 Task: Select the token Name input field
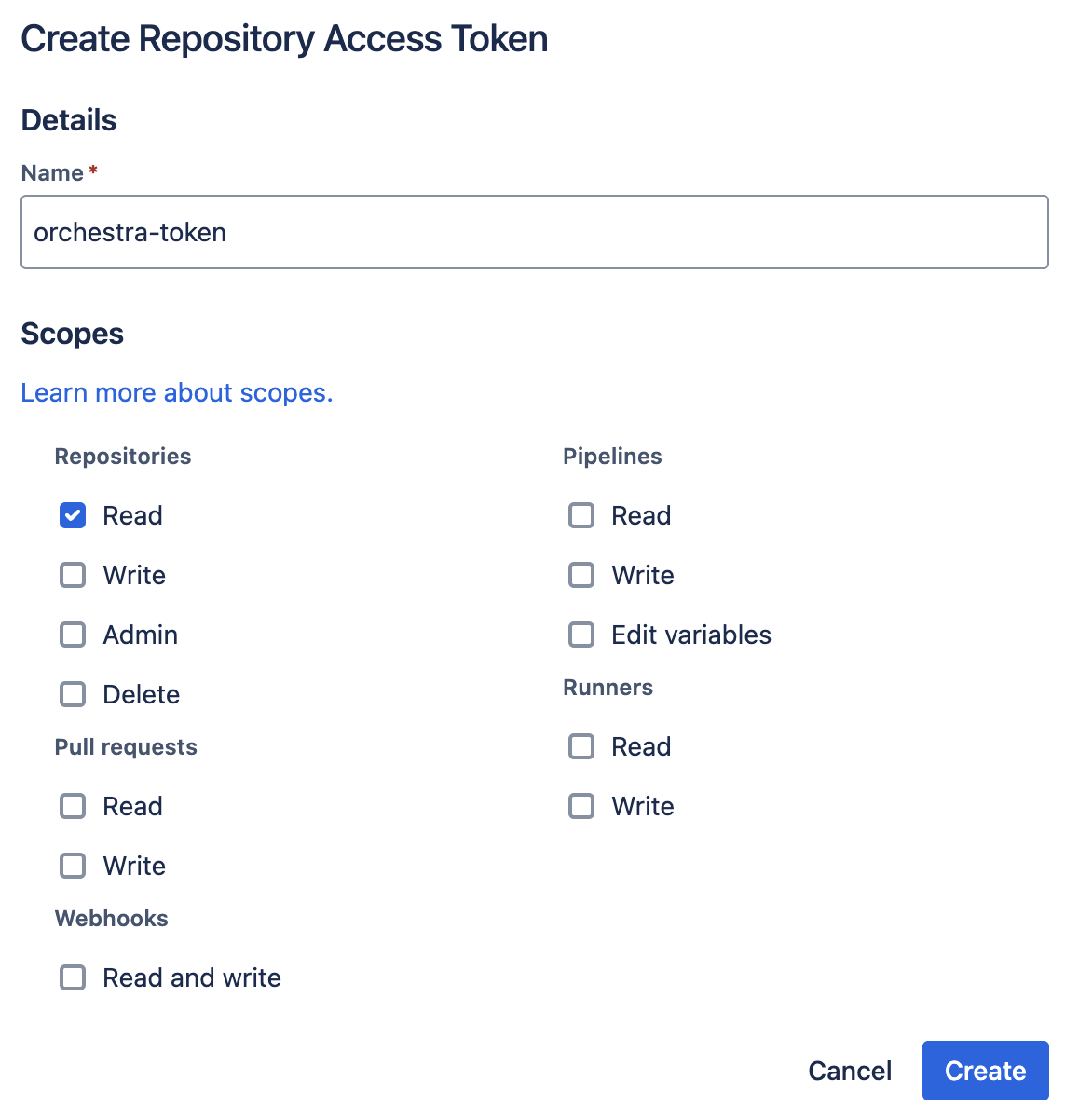pos(534,232)
